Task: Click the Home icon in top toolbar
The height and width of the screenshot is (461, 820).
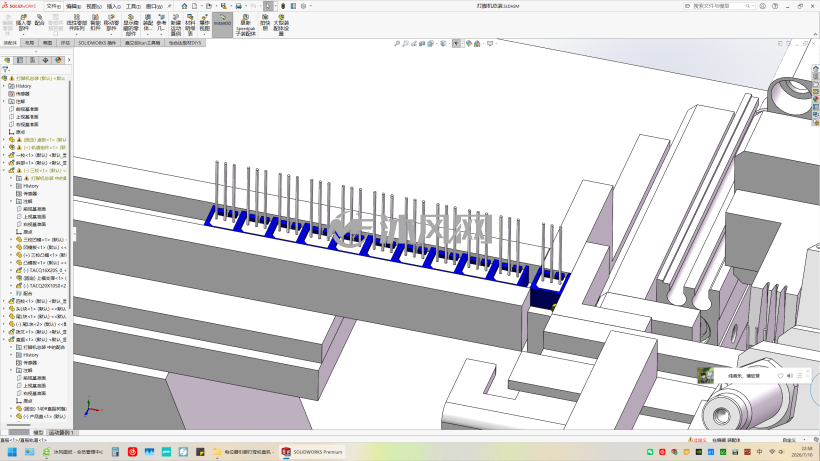Action: click(x=184, y=6)
